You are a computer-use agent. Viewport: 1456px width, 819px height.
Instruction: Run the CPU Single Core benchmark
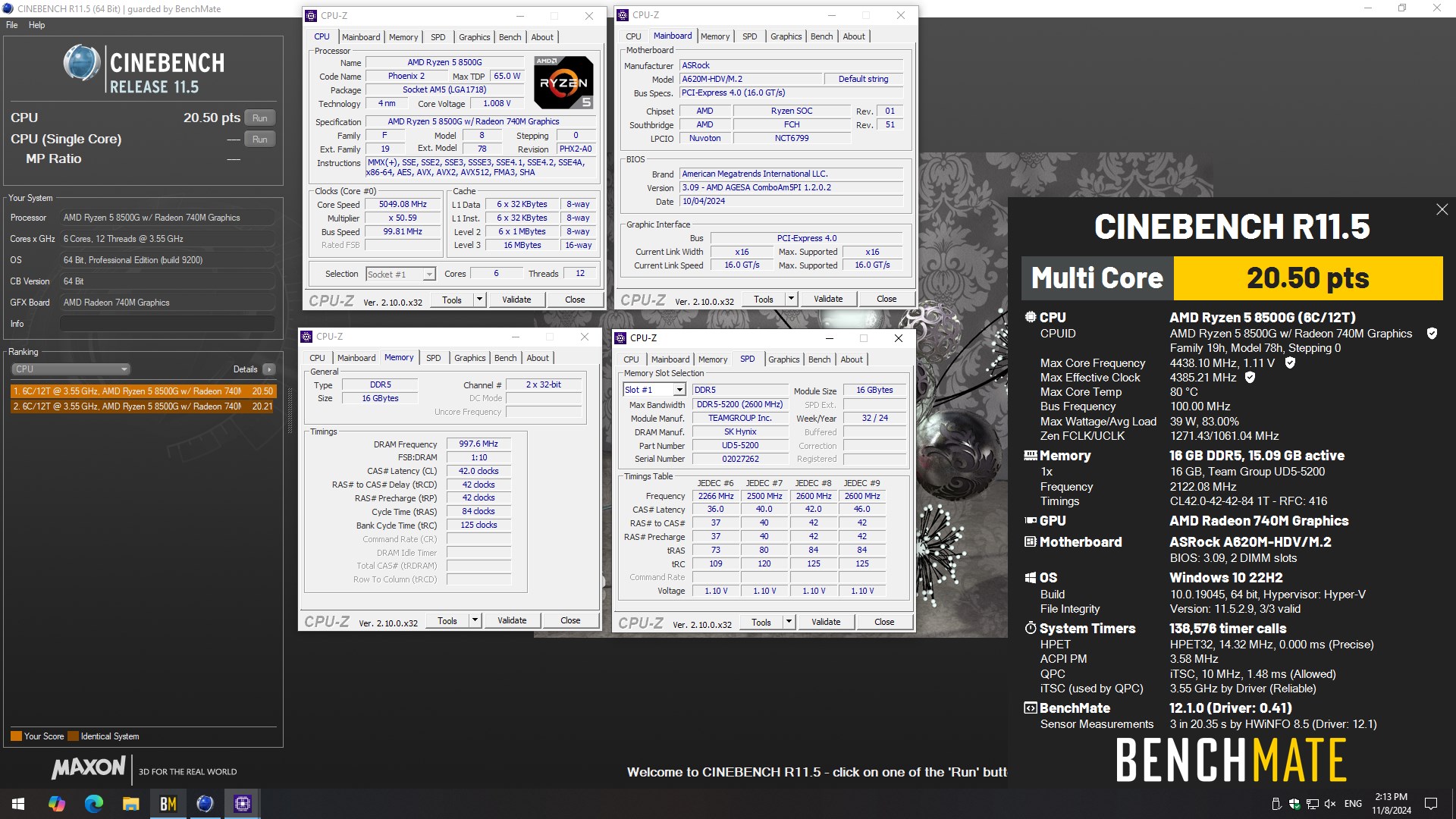point(260,140)
